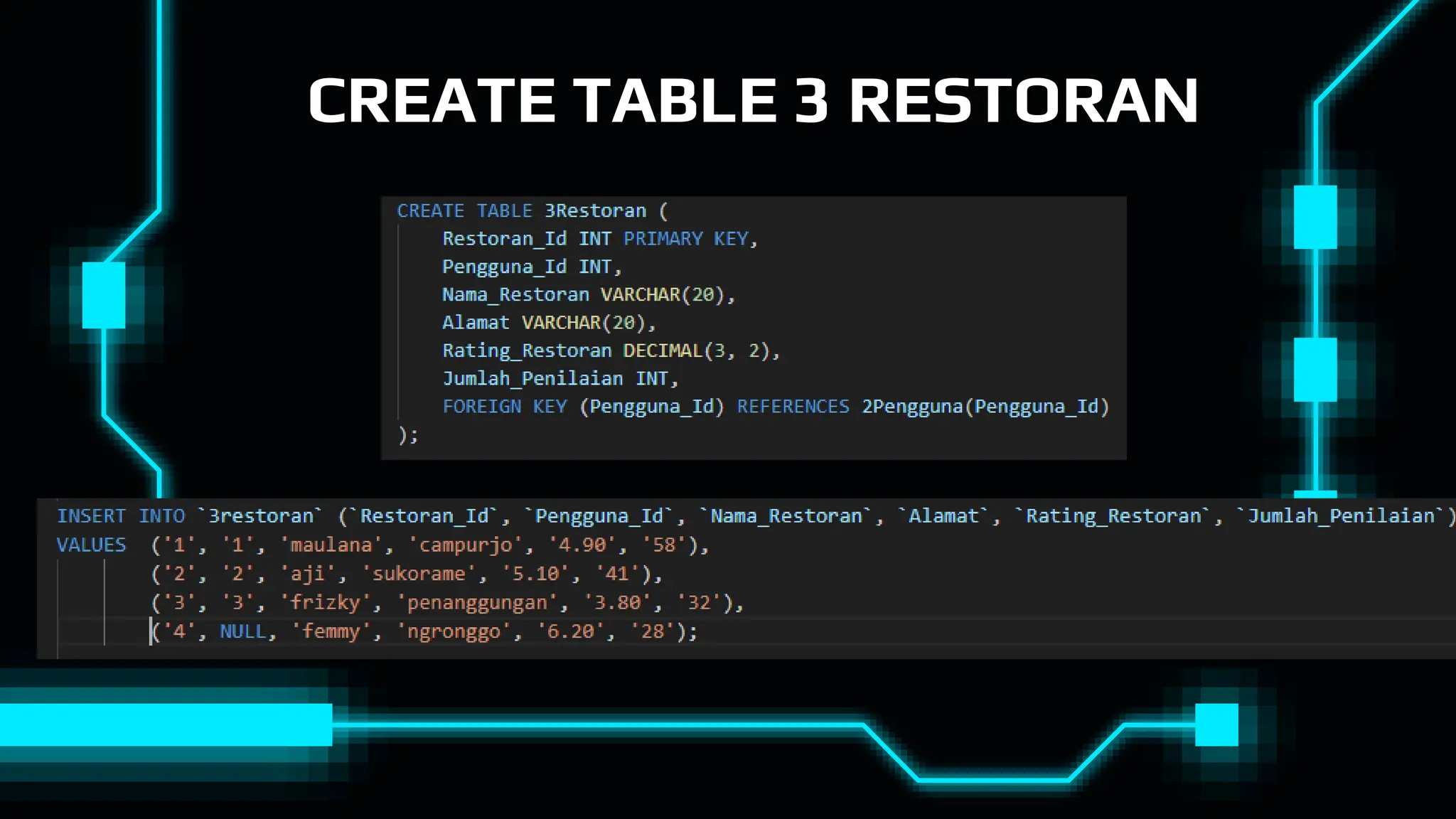
Task: Click the NULL value in the last row
Action: 242,631
